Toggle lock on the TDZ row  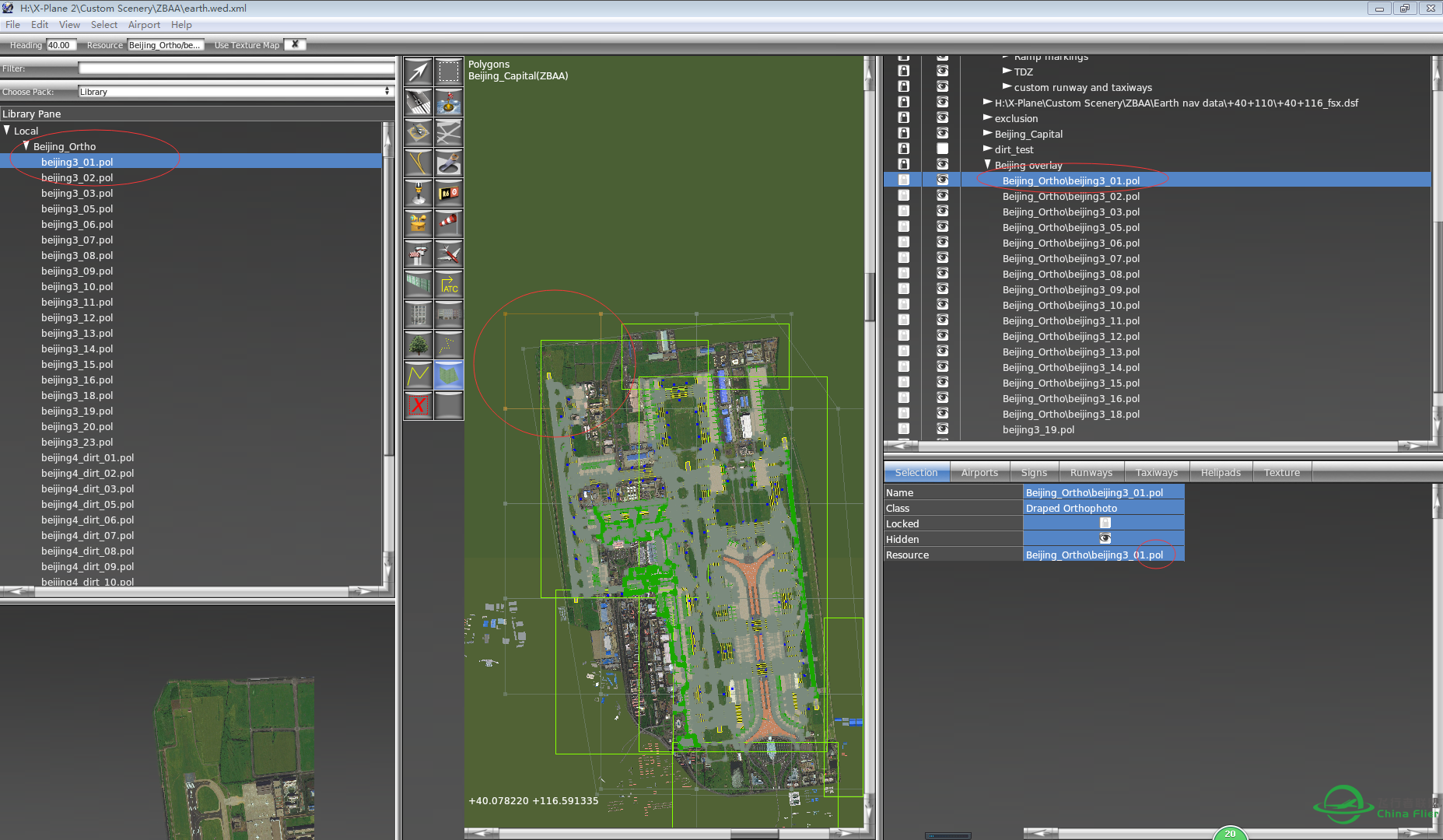(x=903, y=71)
